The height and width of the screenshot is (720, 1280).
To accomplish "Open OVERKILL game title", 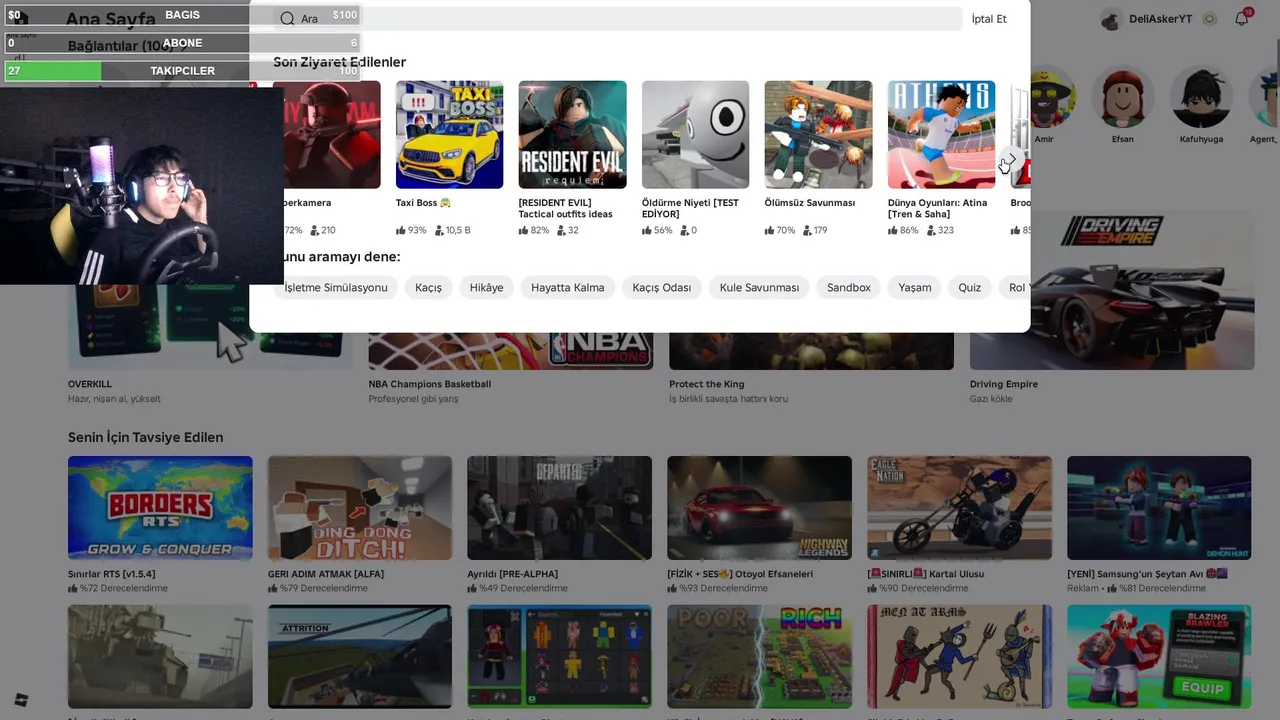I will point(90,384).
